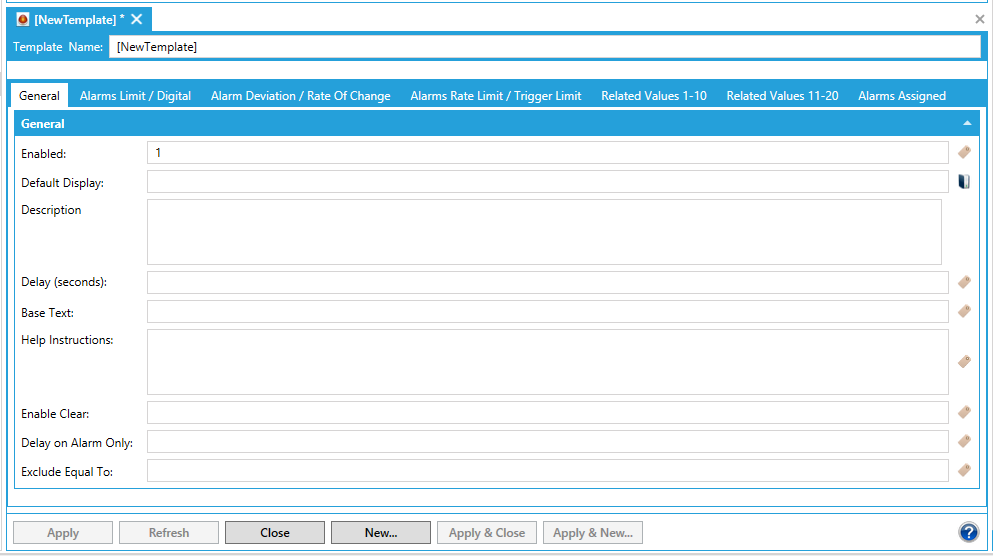
Task: Click the tag icon beside Enabled field
Action: (964, 152)
